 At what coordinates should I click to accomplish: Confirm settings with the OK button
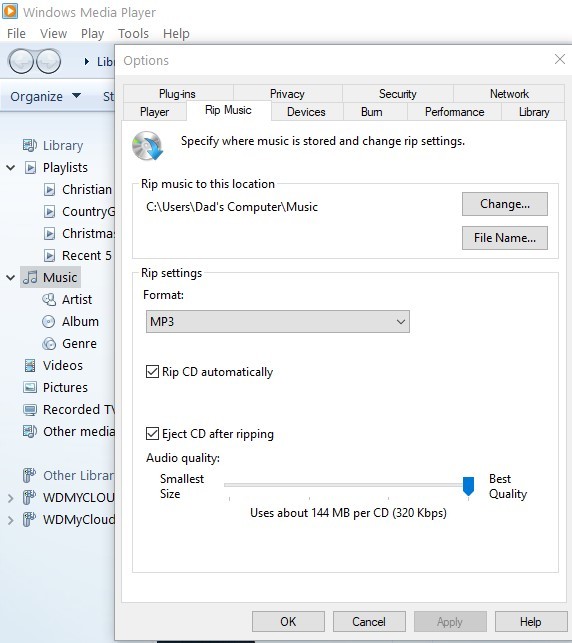point(288,622)
